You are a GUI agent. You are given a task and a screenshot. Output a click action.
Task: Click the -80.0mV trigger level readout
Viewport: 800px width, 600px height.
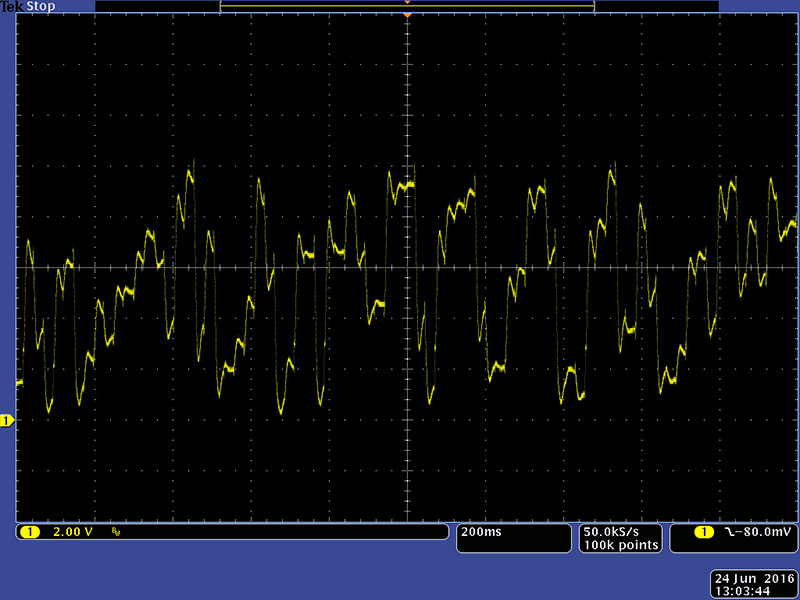[x=762, y=532]
